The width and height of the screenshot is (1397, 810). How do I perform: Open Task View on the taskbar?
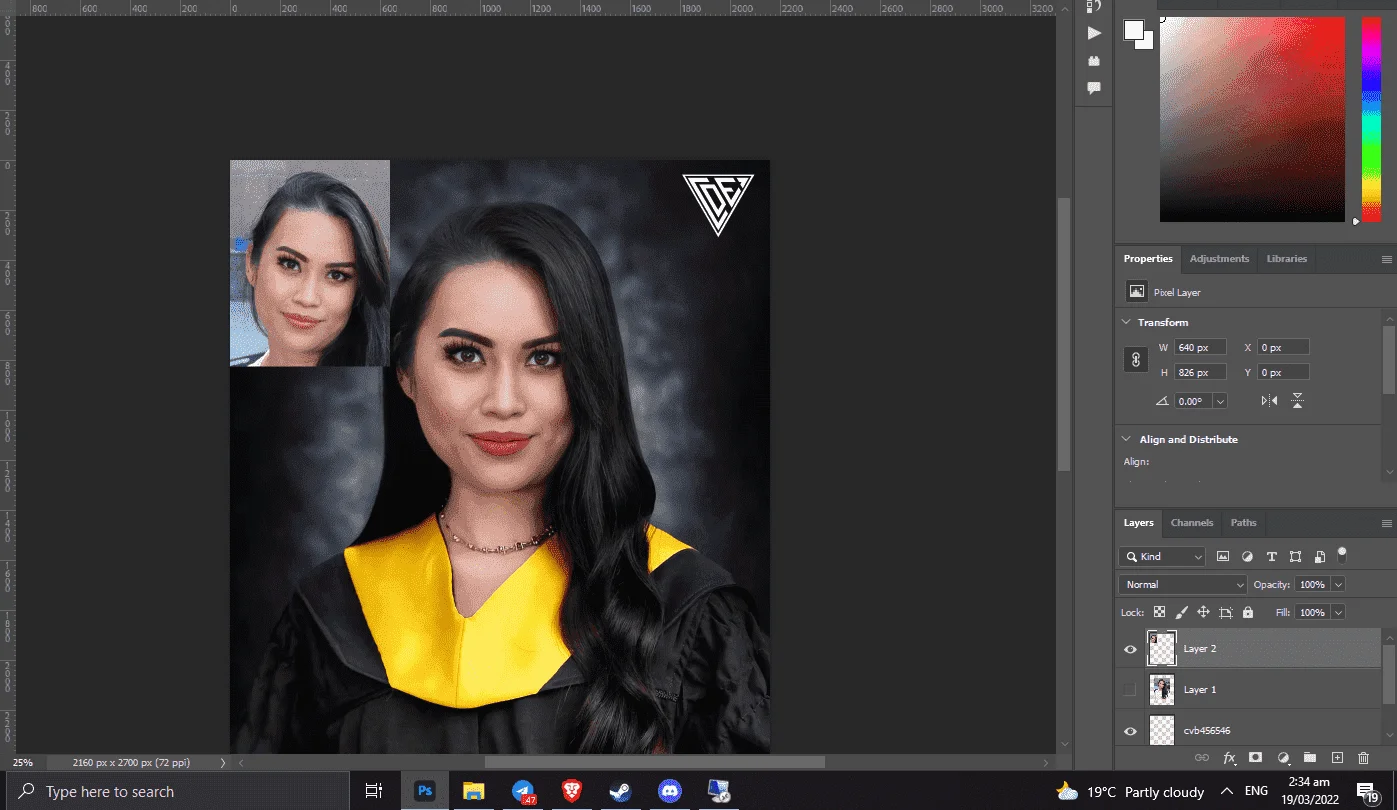click(x=373, y=791)
